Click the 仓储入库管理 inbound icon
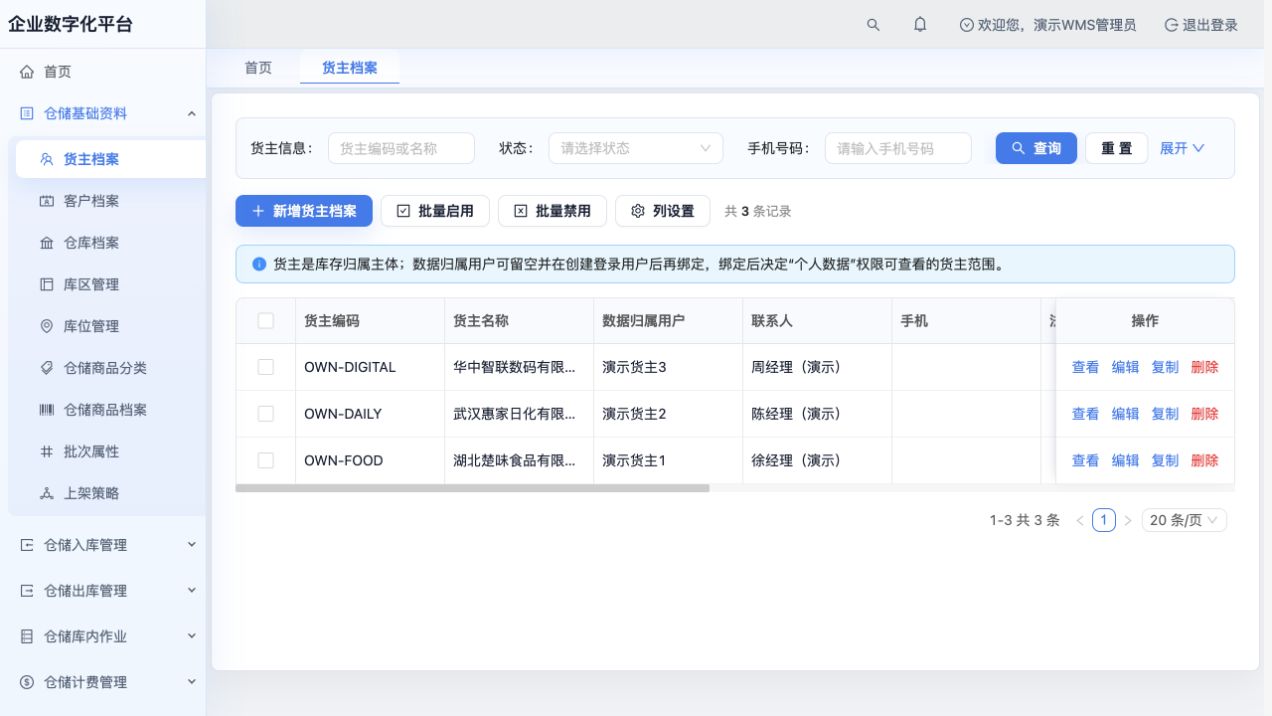The image size is (1272, 716). (27, 545)
